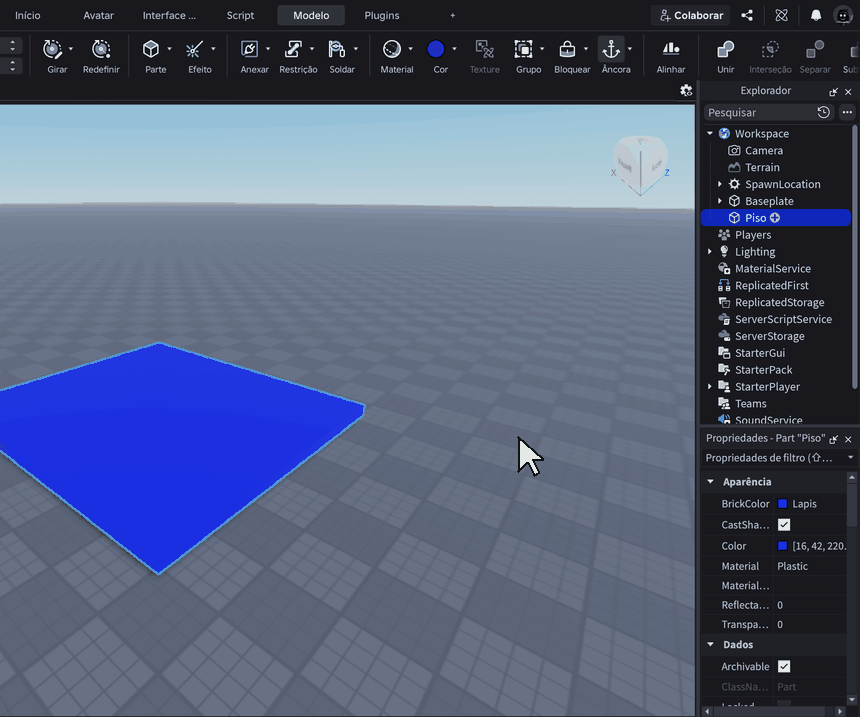860x717 pixels.
Task: Add a child object to Piso
Action: tap(775, 218)
